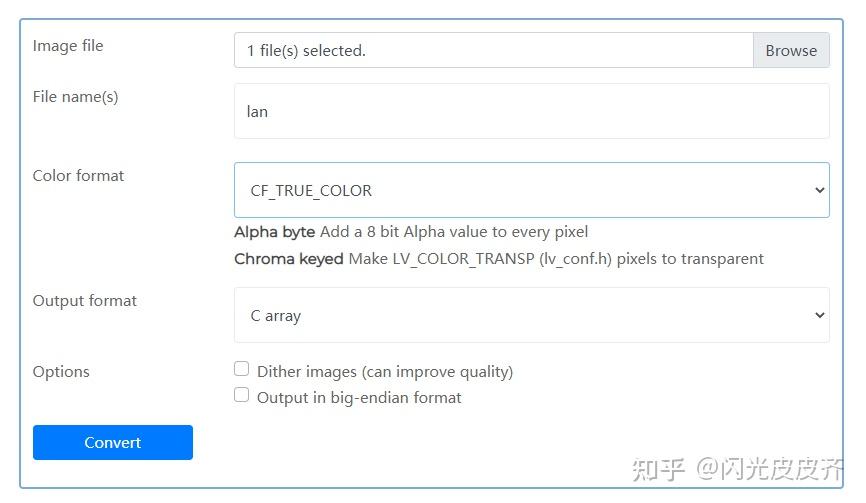Viewport: 866px width, 503px height.
Task: Click the Zhihu watermark logo text
Action: 660,468
